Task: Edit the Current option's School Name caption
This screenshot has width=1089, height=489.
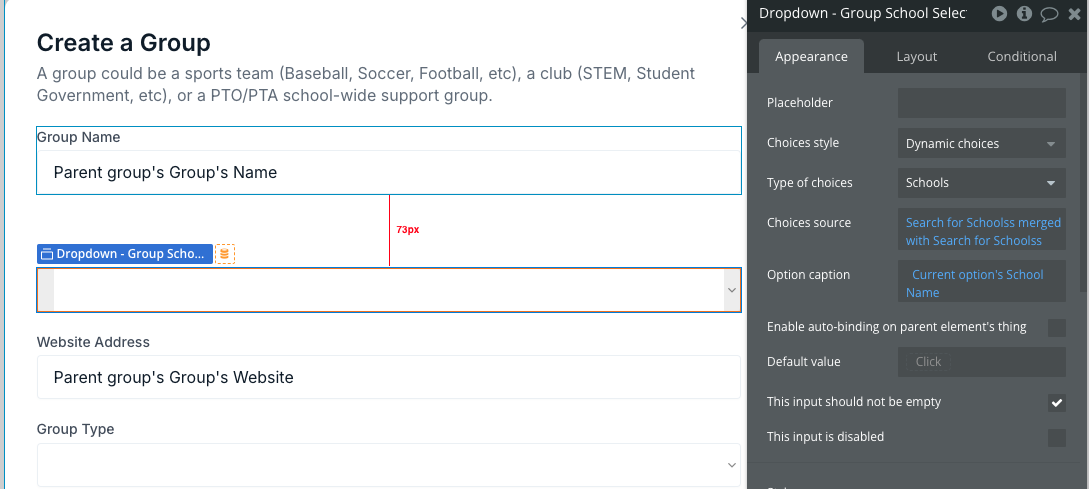Action: pos(981,283)
